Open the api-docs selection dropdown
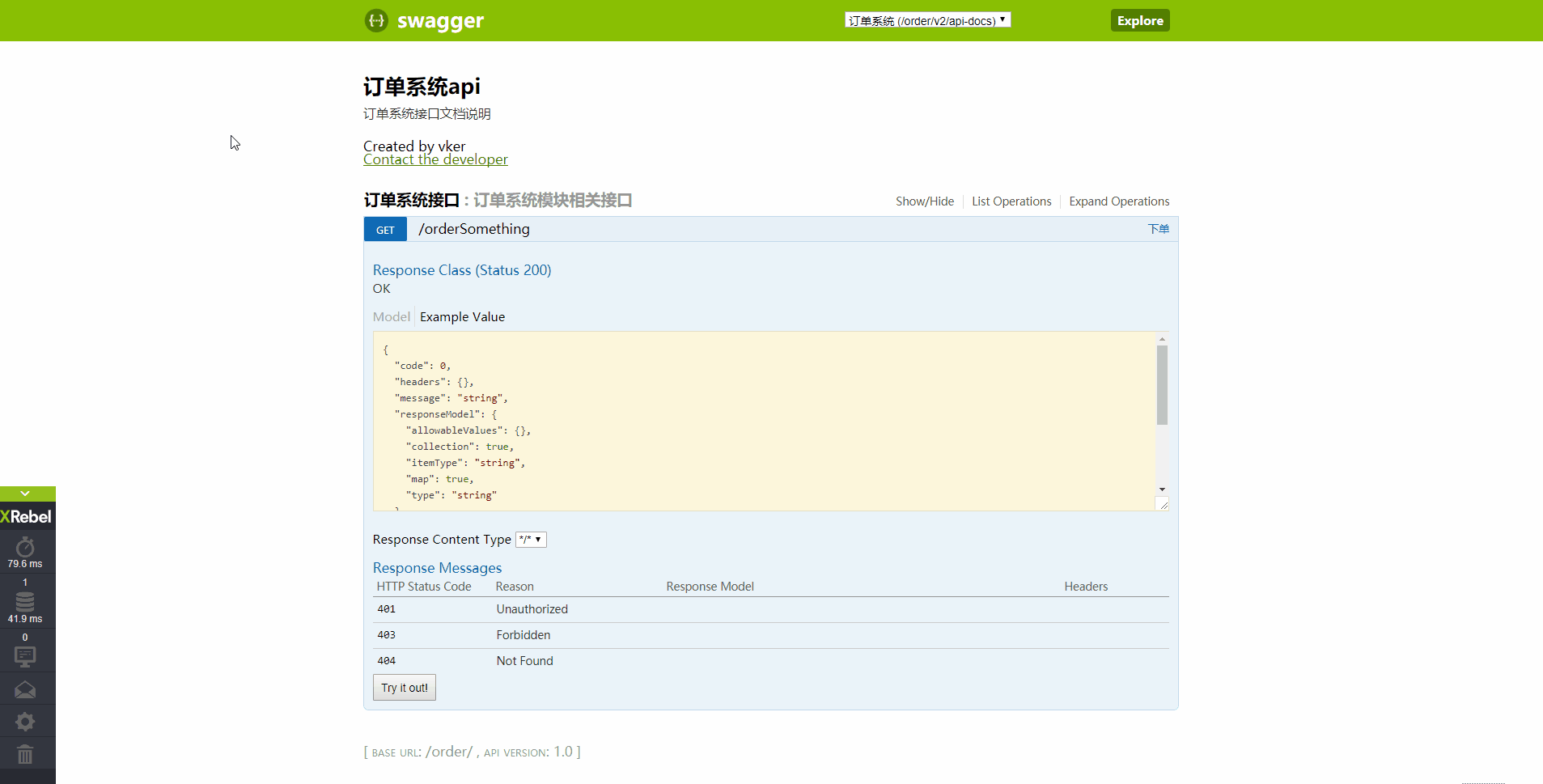This screenshot has height=784, width=1543. [927, 20]
